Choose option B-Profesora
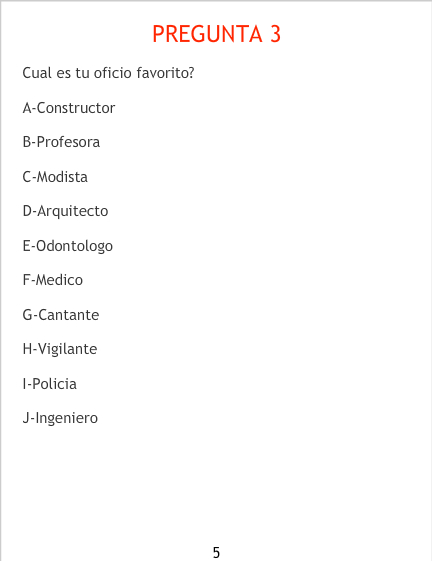 (x=61, y=142)
